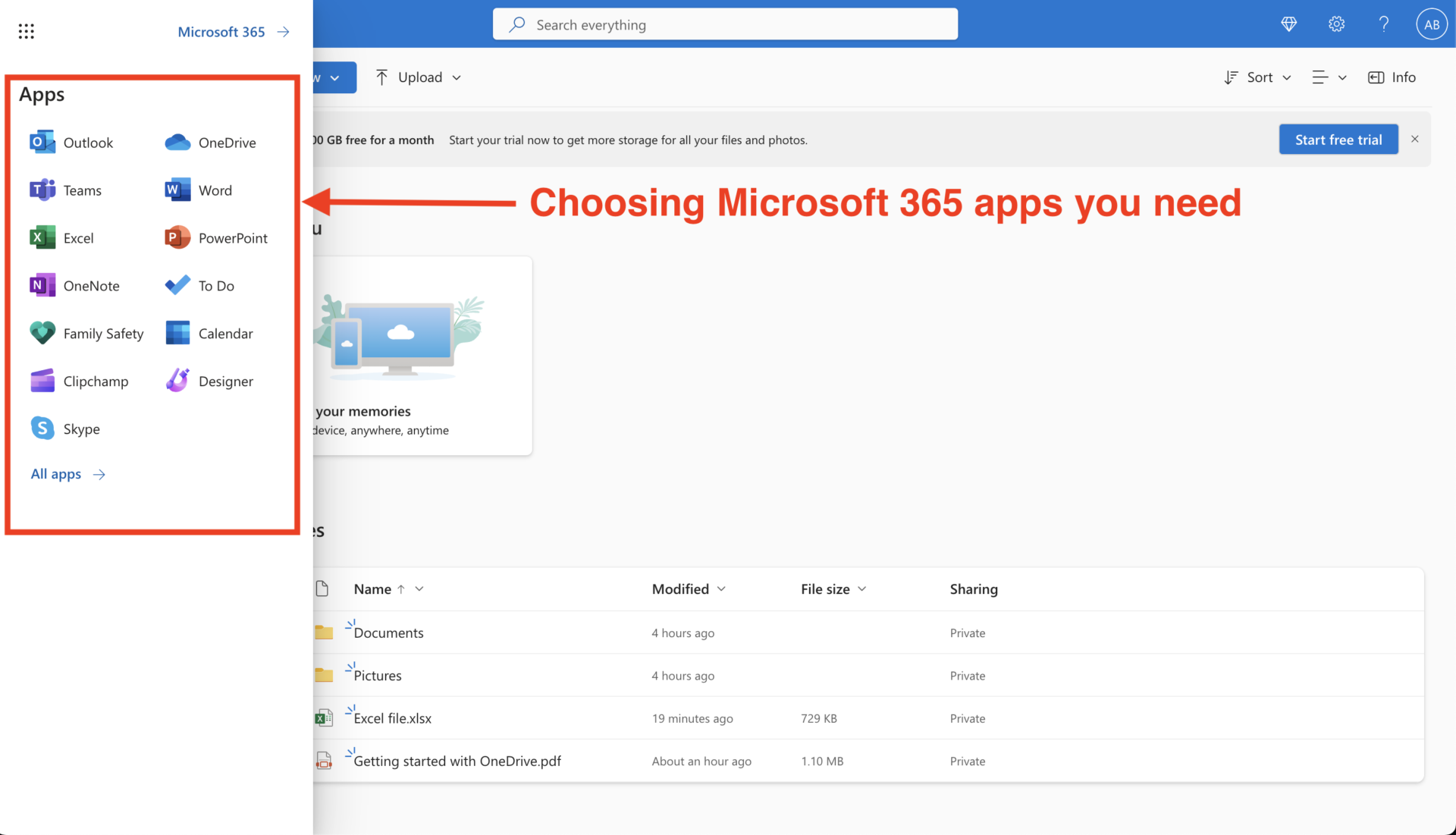Launch Skype
Image resolution: width=1456 pixels, height=835 pixels.
point(81,428)
